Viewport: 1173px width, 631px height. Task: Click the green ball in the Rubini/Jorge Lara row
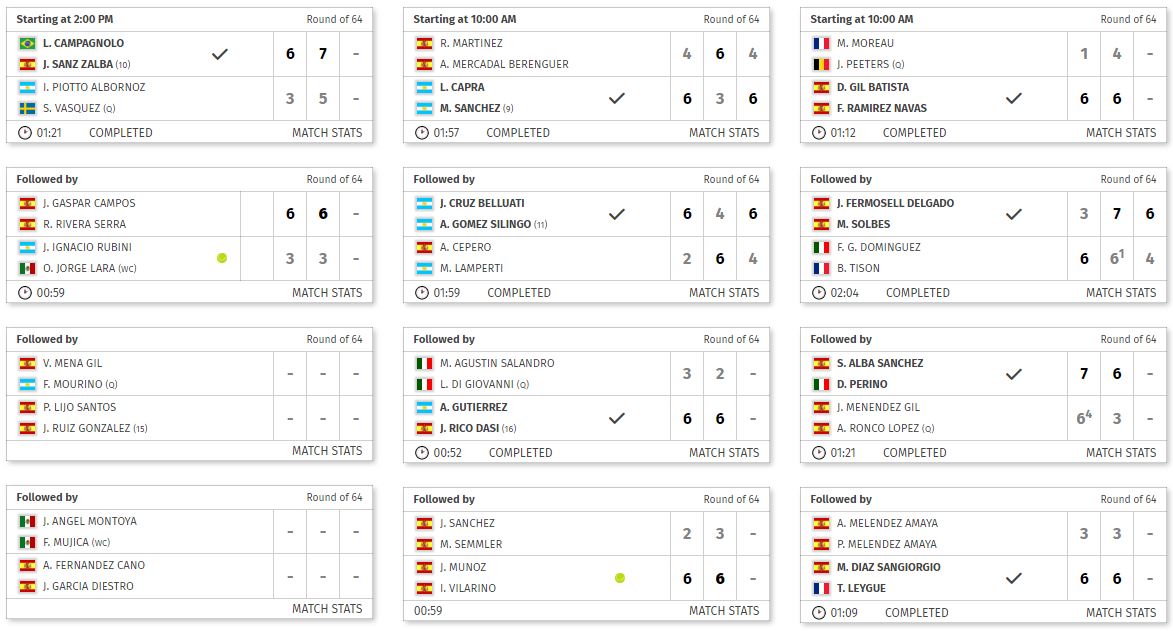click(x=221, y=258)
